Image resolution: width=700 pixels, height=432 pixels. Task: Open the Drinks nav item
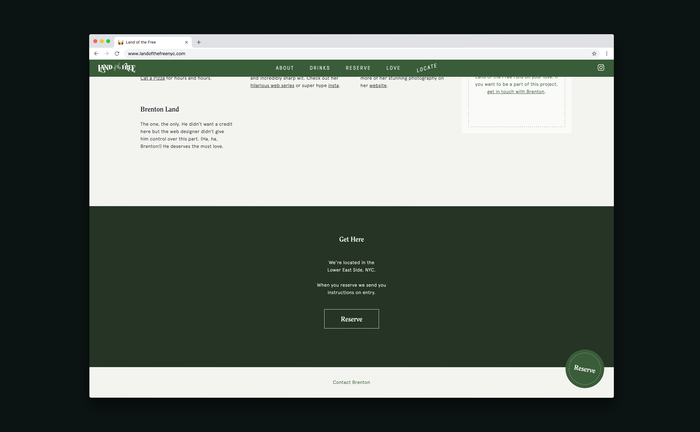click(x=320, y=68)
